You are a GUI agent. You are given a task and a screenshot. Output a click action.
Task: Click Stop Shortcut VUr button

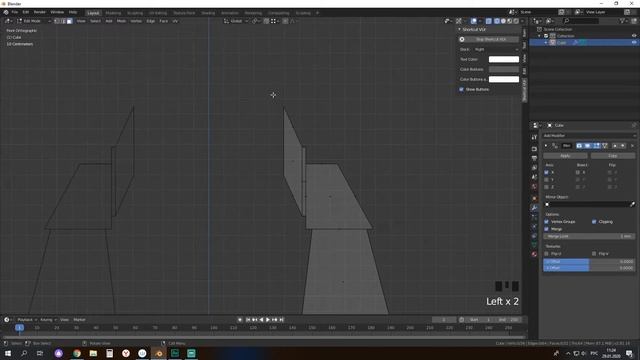[489, 39]
